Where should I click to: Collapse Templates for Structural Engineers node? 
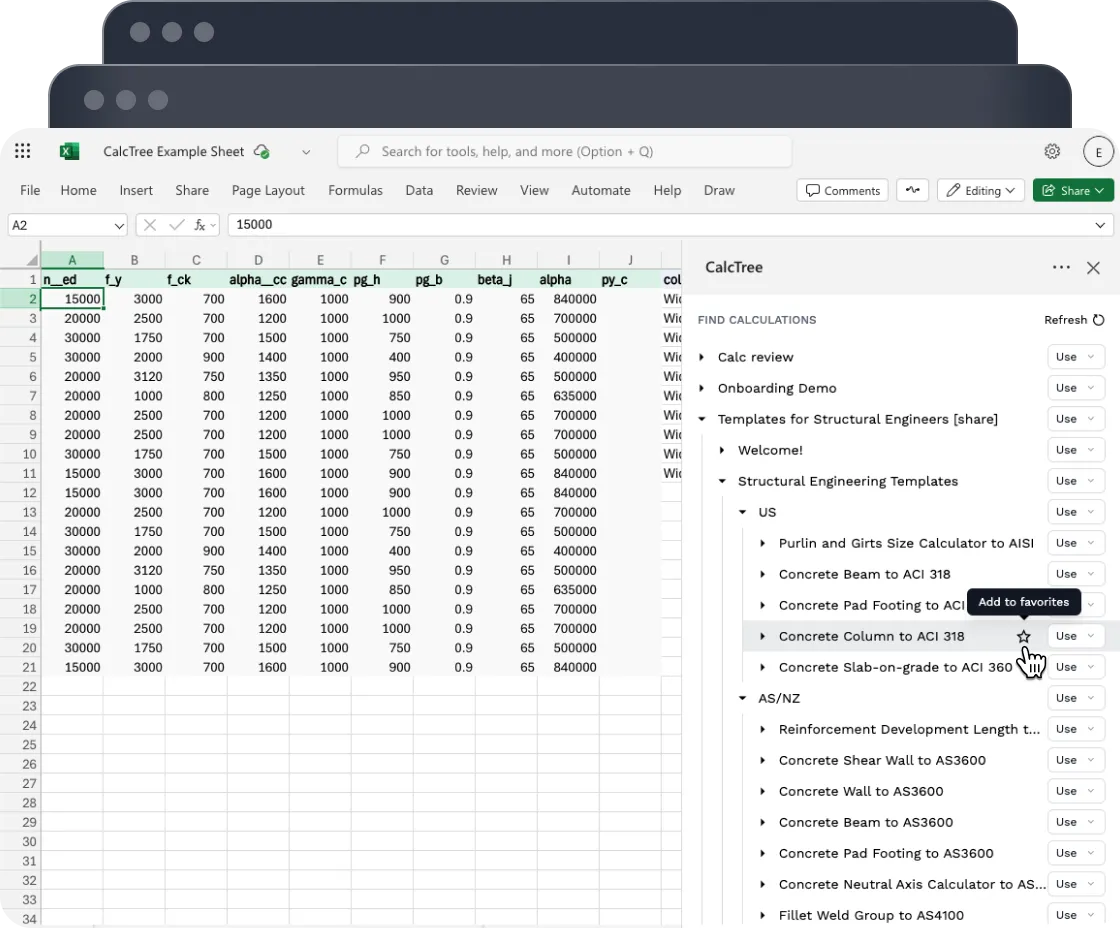point(701,419)
